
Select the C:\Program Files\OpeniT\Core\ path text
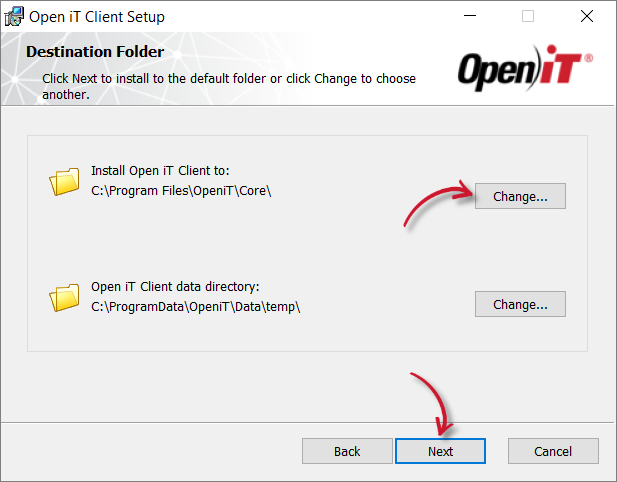tap(181, 190)
